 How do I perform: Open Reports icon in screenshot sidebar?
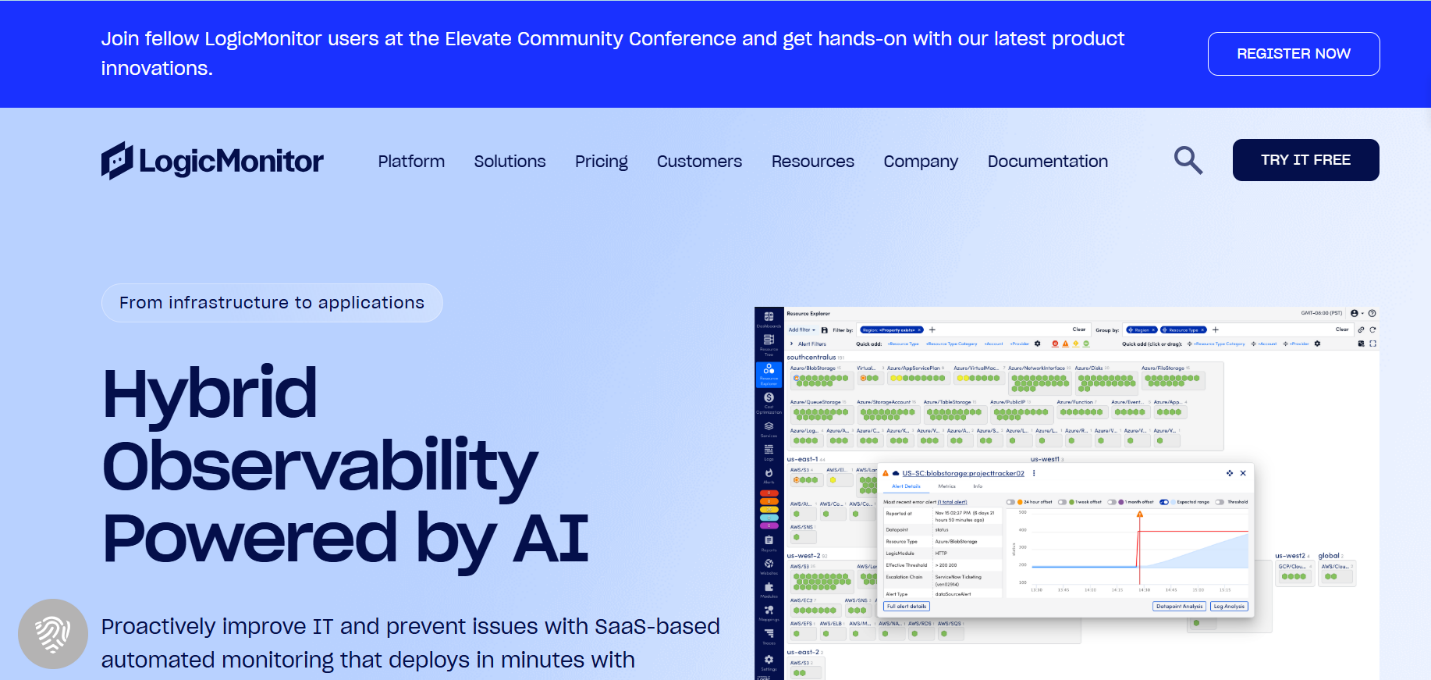[769, 542]
